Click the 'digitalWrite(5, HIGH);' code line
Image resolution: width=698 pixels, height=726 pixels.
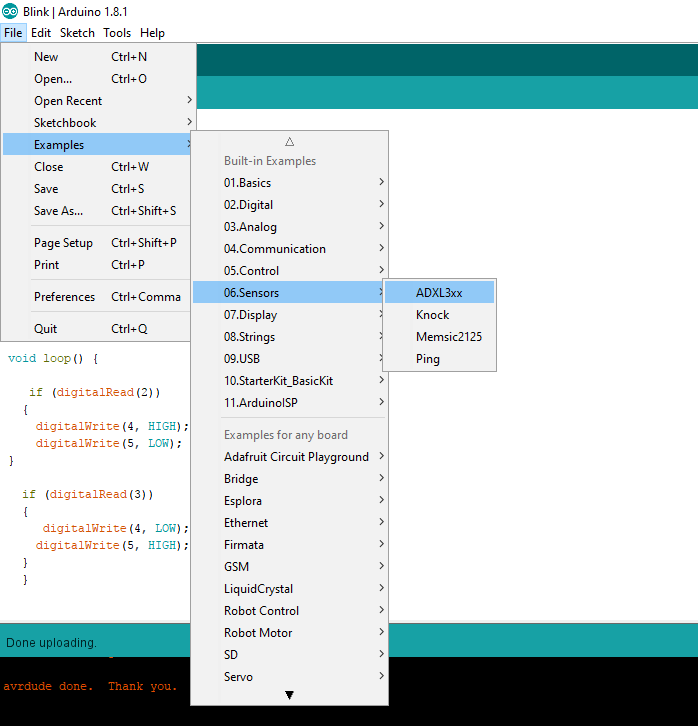pyautogui.click(x=112, y=545)
